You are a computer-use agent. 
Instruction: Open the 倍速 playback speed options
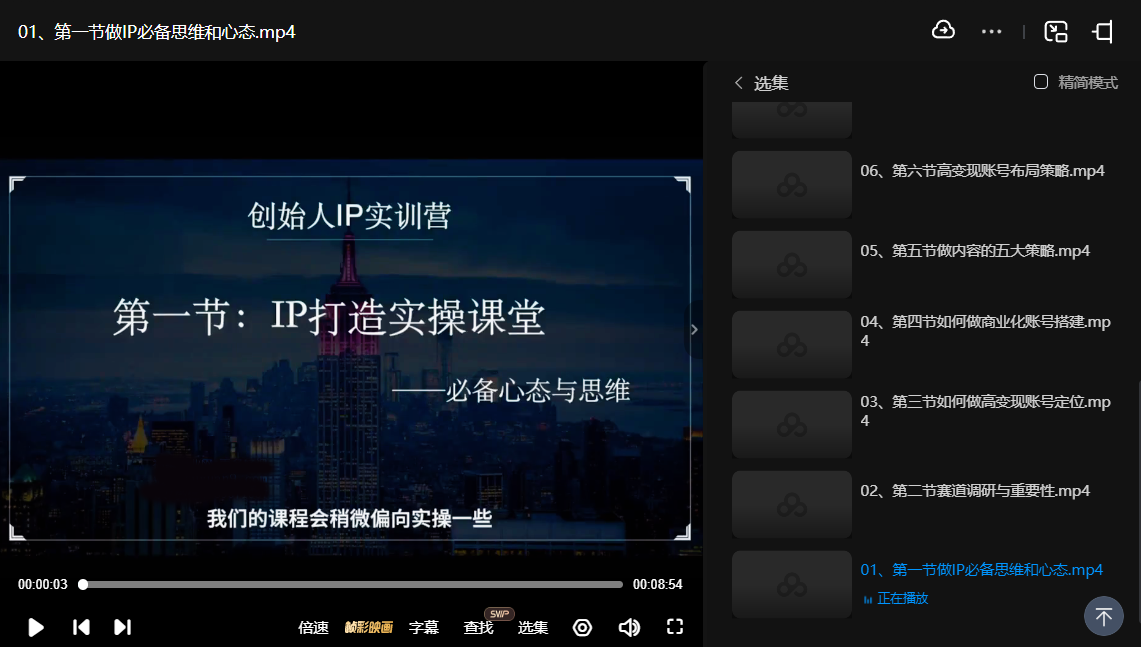click(x=312, y=627)
